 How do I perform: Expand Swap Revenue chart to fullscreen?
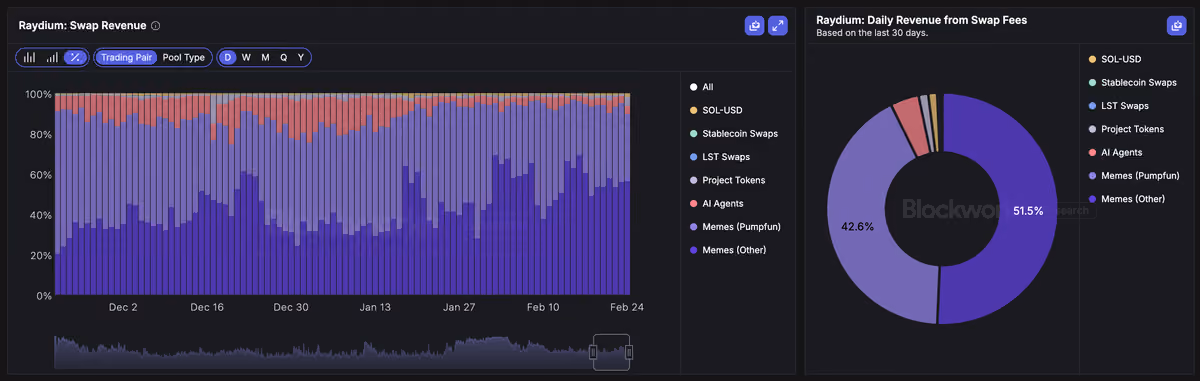click(x=778, y=26)
